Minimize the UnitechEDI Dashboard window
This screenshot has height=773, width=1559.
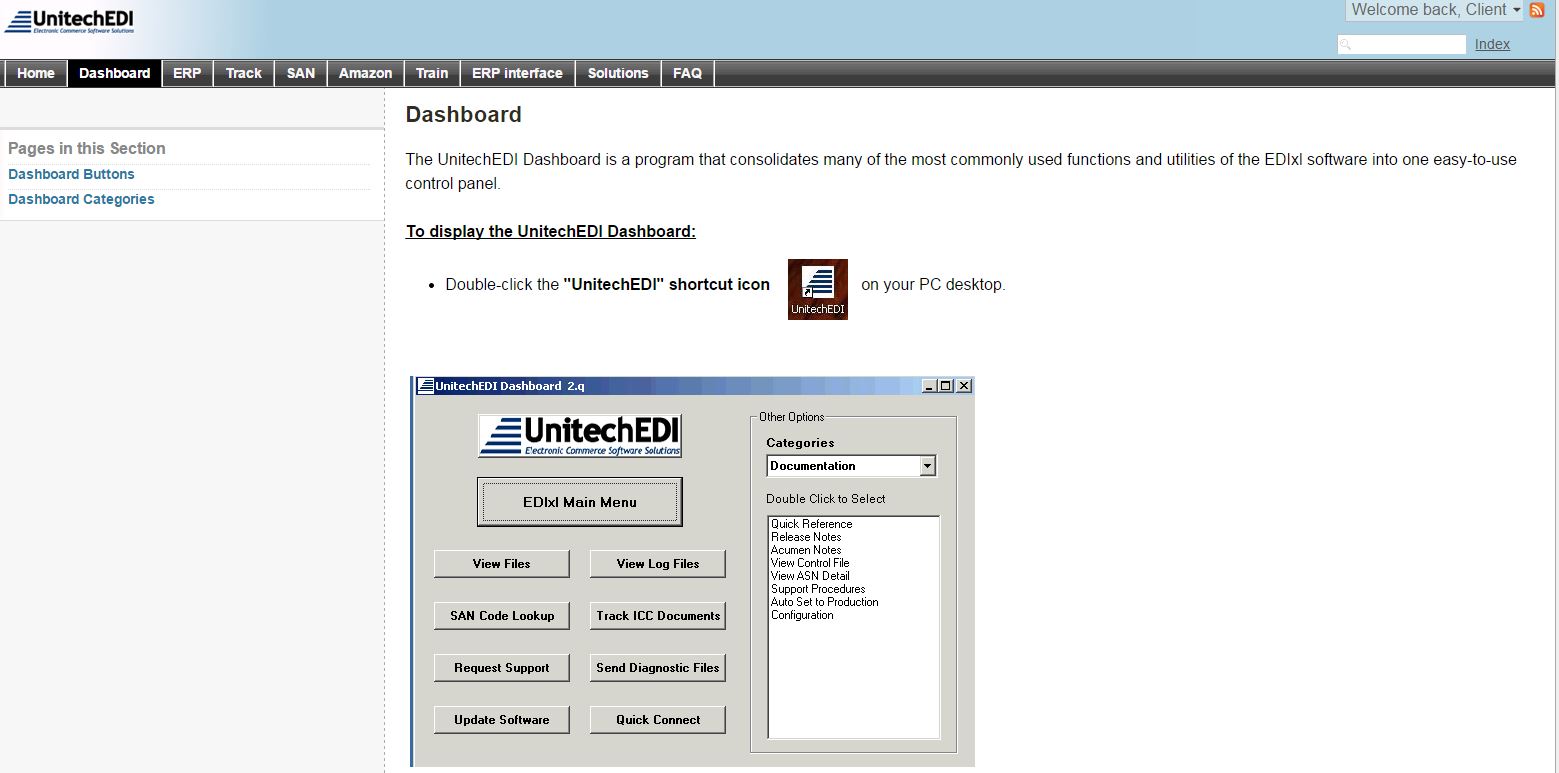(x=930, y=386)
